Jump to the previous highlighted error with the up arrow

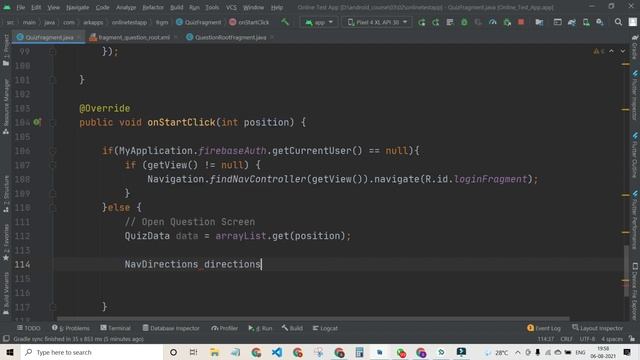click(x=611, y=51)
